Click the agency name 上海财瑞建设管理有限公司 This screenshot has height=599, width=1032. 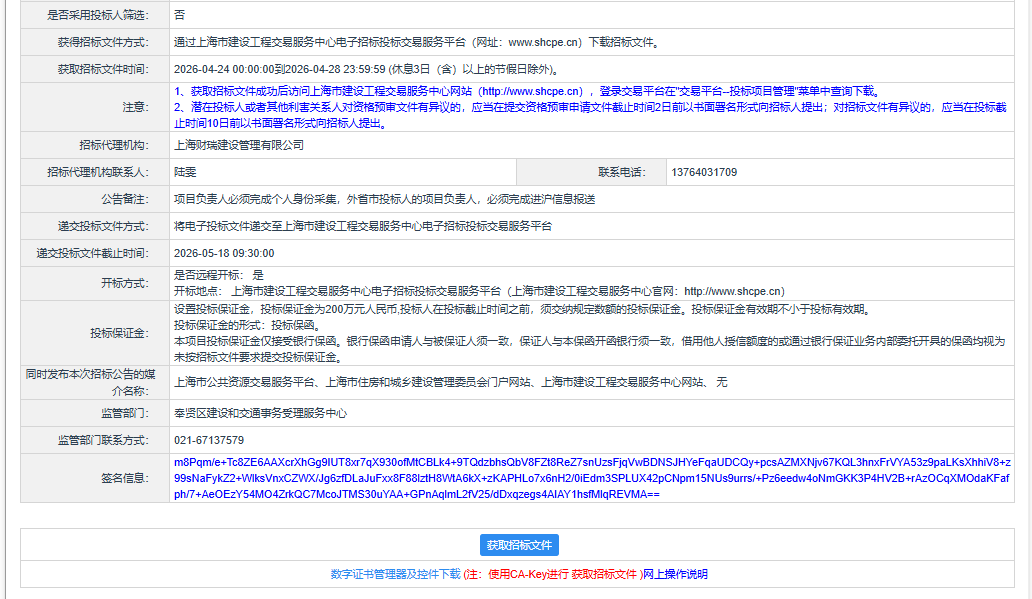pyautogui.click(x=239, y=145)
